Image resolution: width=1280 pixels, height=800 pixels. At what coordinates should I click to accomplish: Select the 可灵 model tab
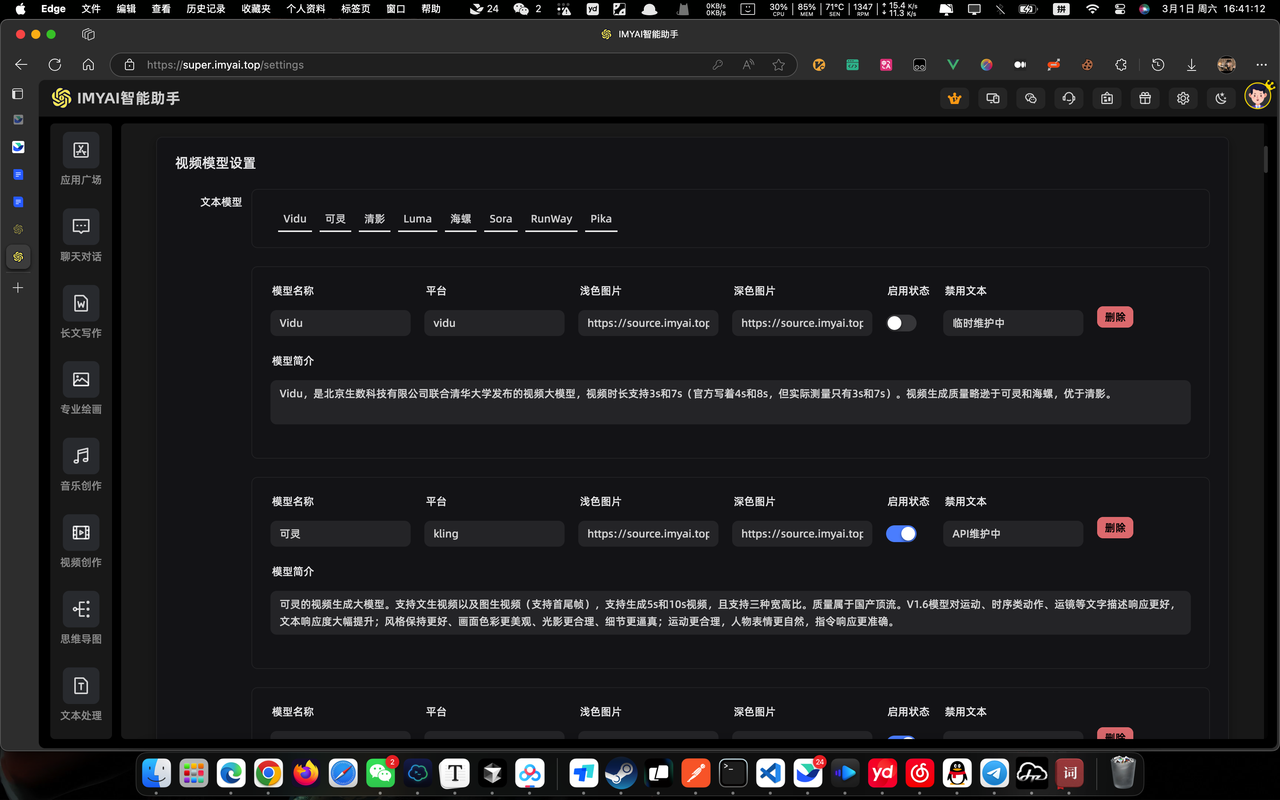coord(336,219)
